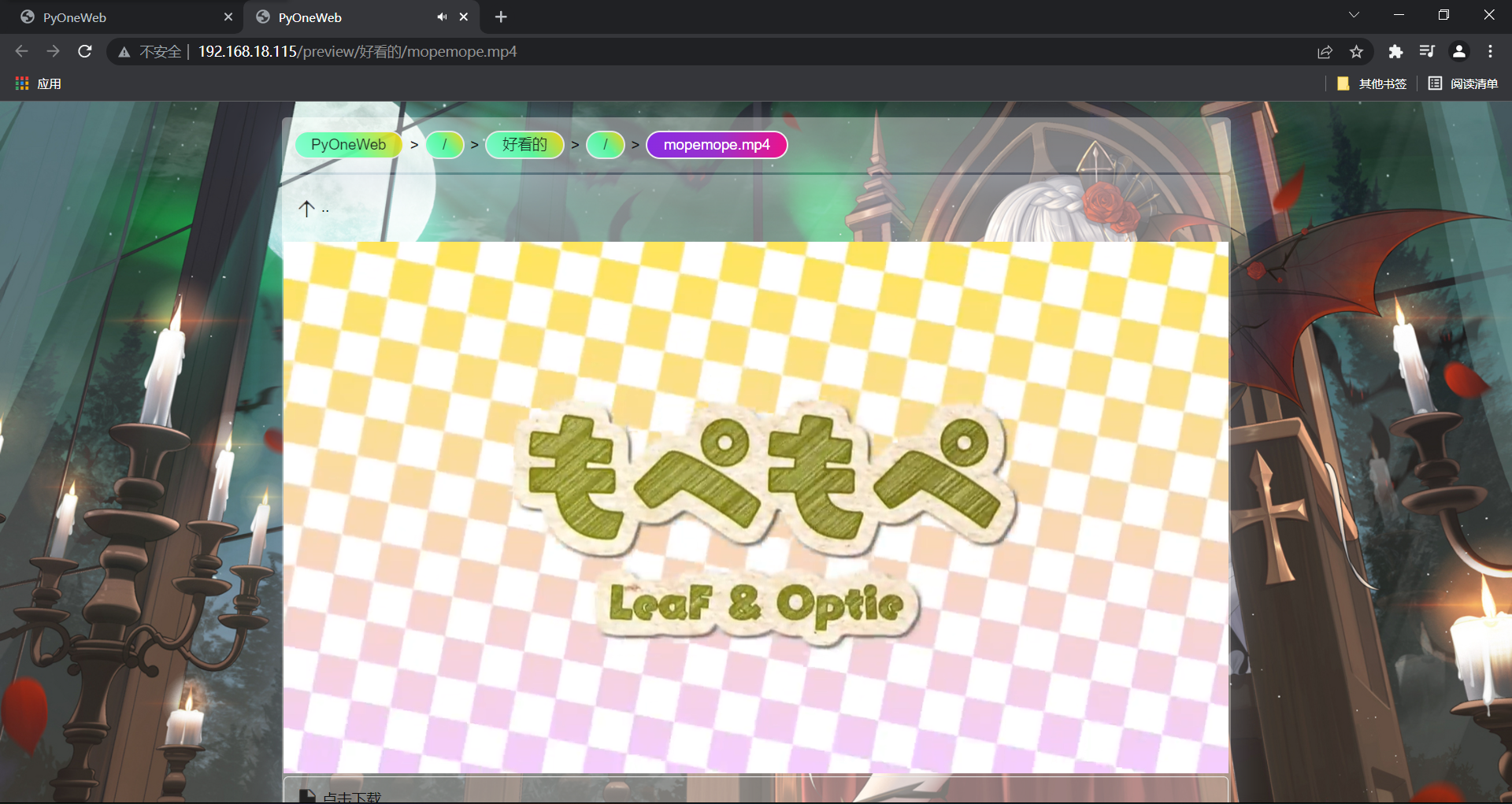Click the browser back arrow
The image size is (1512, 804).
tap(21, 51)
